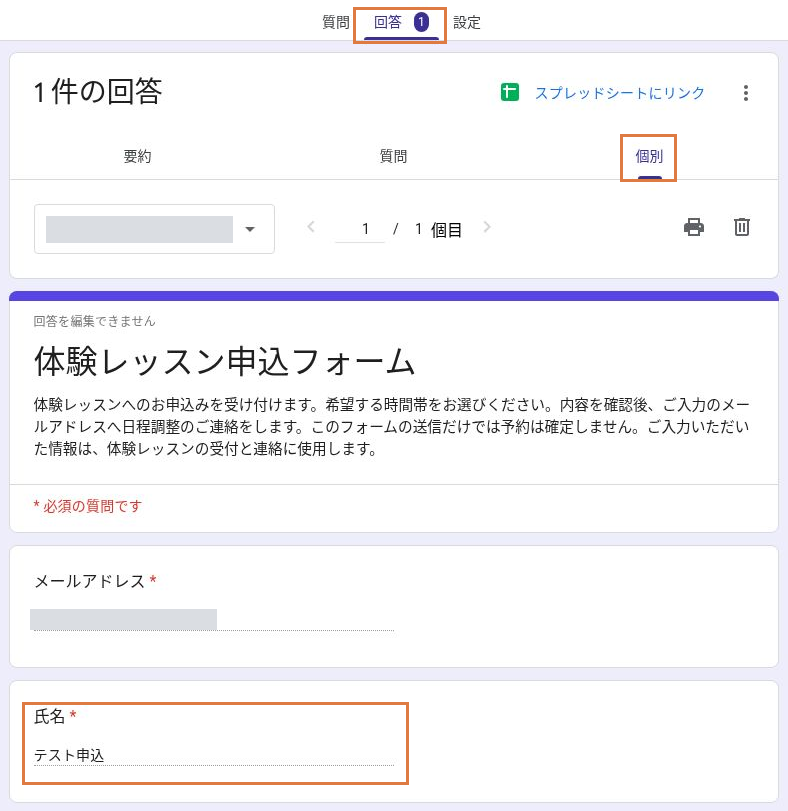Viewport: 788px width, 811px height.
Task: Open the three-dot more options menu
Action: pyautogui.click(x=745, y=93)
